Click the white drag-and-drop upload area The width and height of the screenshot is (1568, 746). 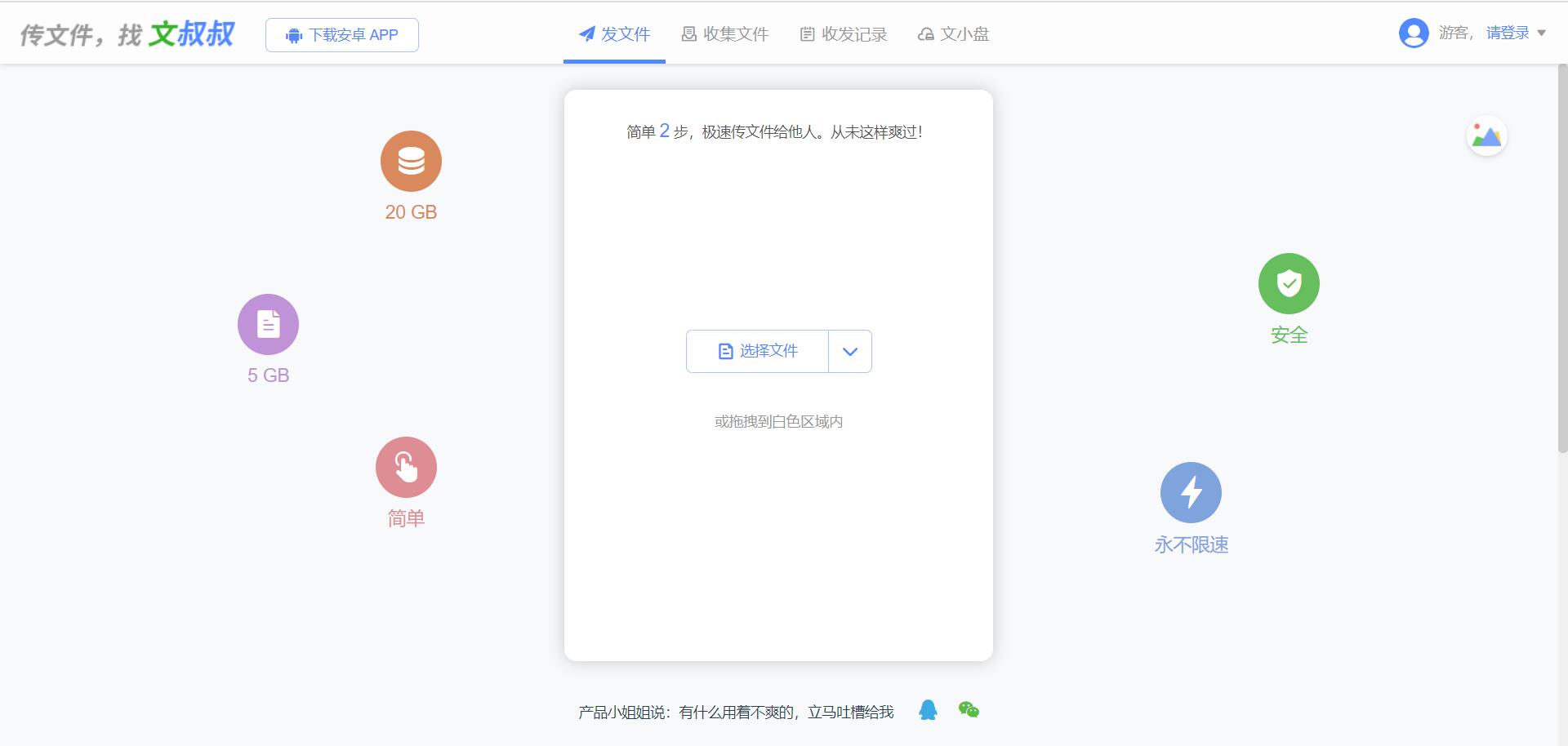[x=778, y=531]
